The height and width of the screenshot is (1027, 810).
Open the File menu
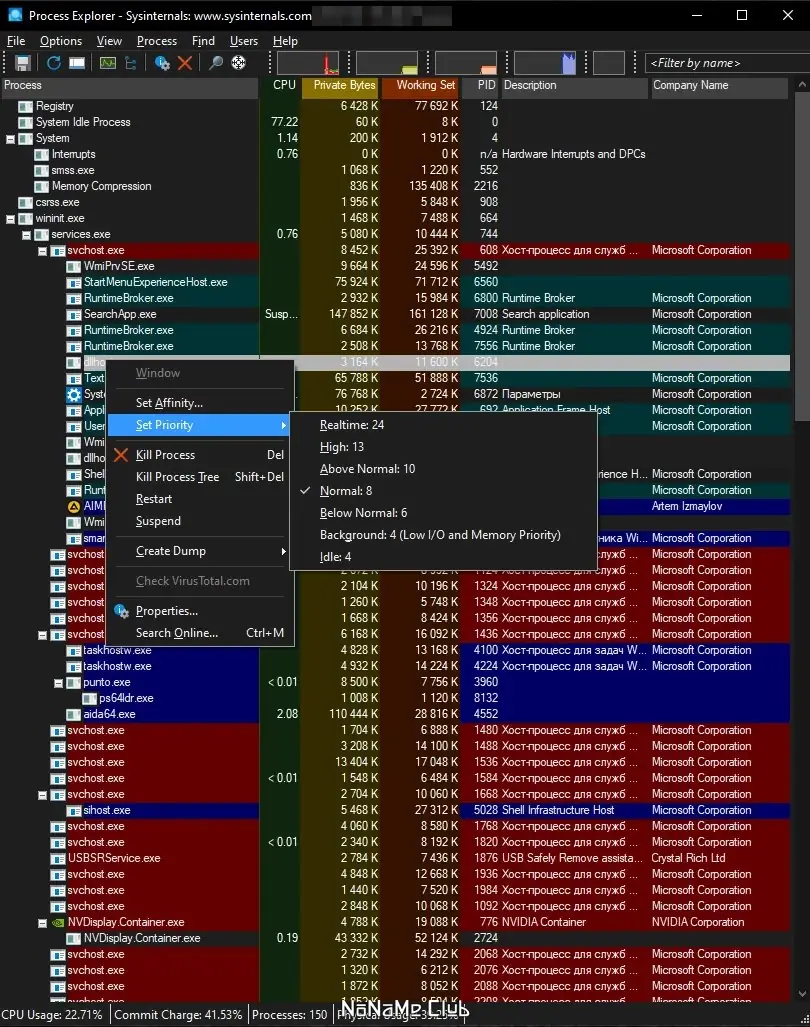click(x=16, y=41)
